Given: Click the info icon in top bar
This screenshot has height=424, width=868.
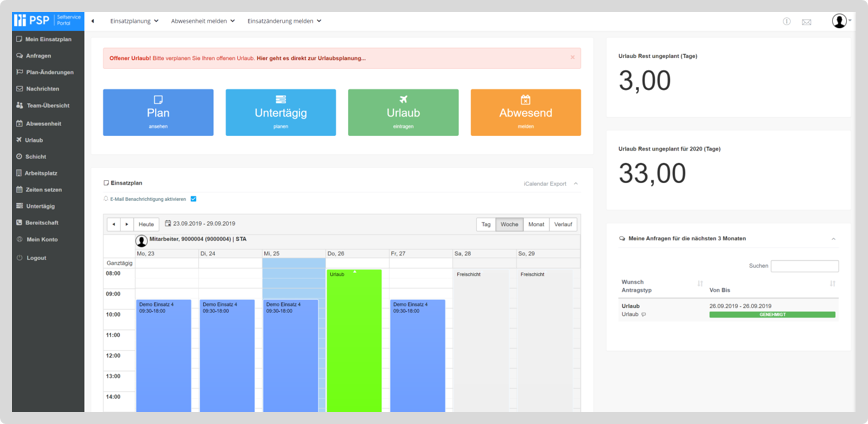Looking at the screenshot, I should [786, 21].
